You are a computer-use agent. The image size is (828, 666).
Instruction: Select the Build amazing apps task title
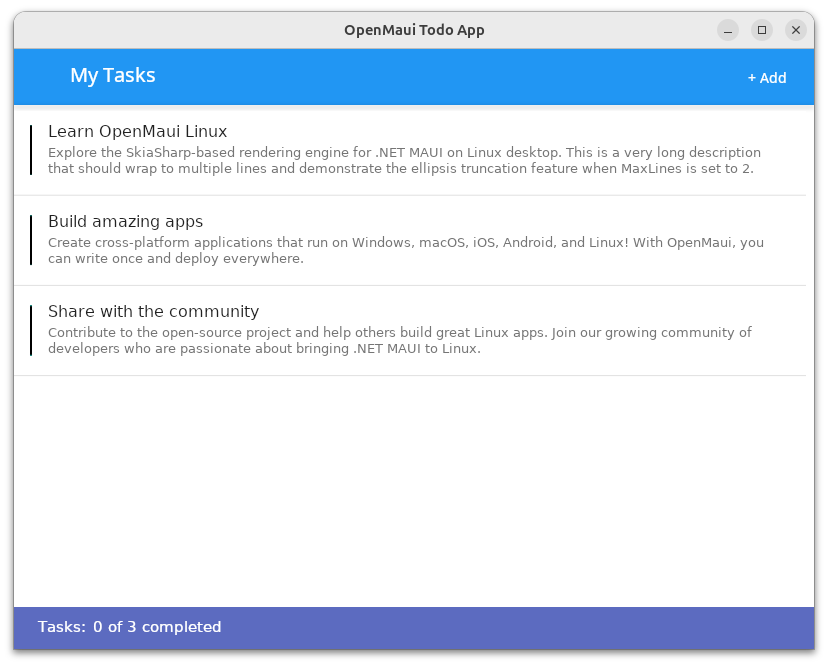point(125,221)
